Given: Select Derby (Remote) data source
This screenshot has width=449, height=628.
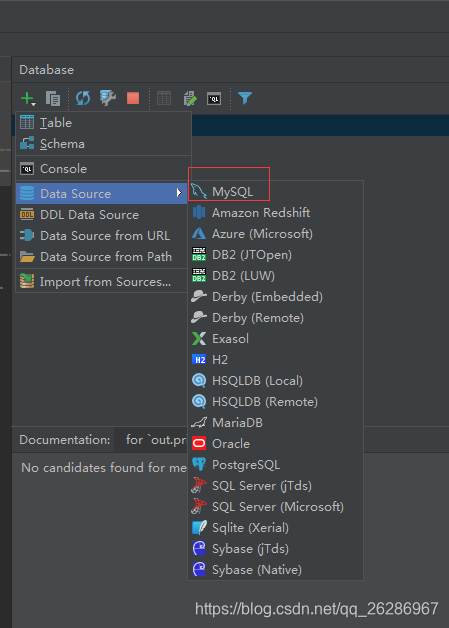Looking at the screenshot, I should point(276,318).
